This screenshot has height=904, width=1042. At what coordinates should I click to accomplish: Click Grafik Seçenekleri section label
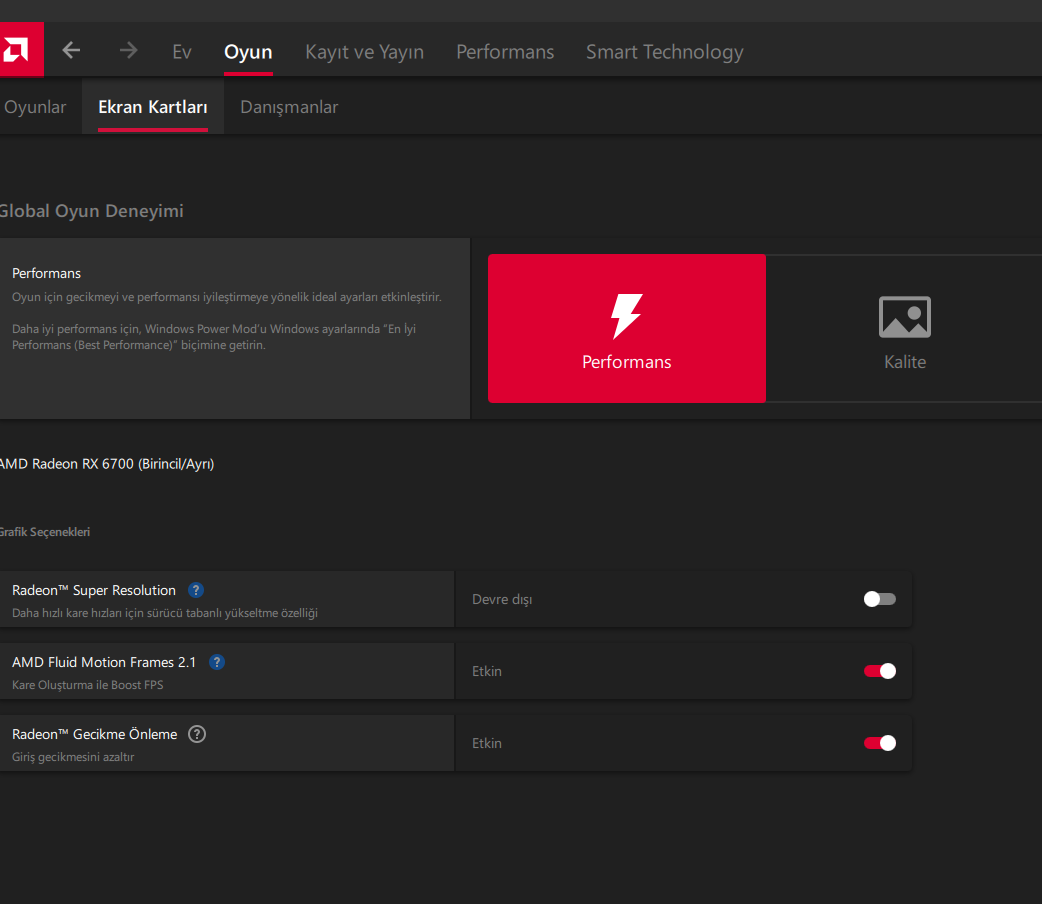[x=45, y=532]
